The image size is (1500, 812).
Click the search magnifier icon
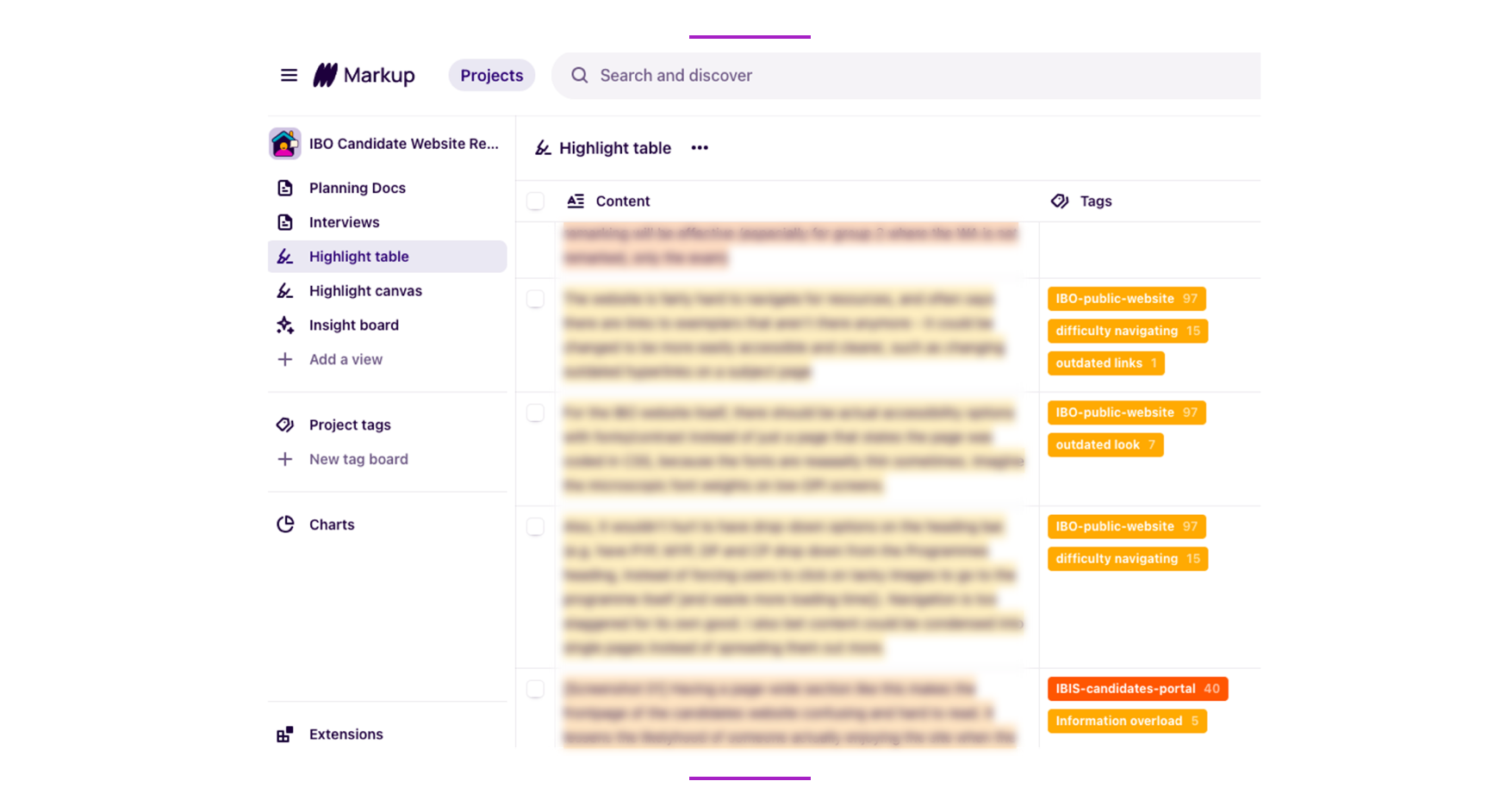(x=580, y=76)
